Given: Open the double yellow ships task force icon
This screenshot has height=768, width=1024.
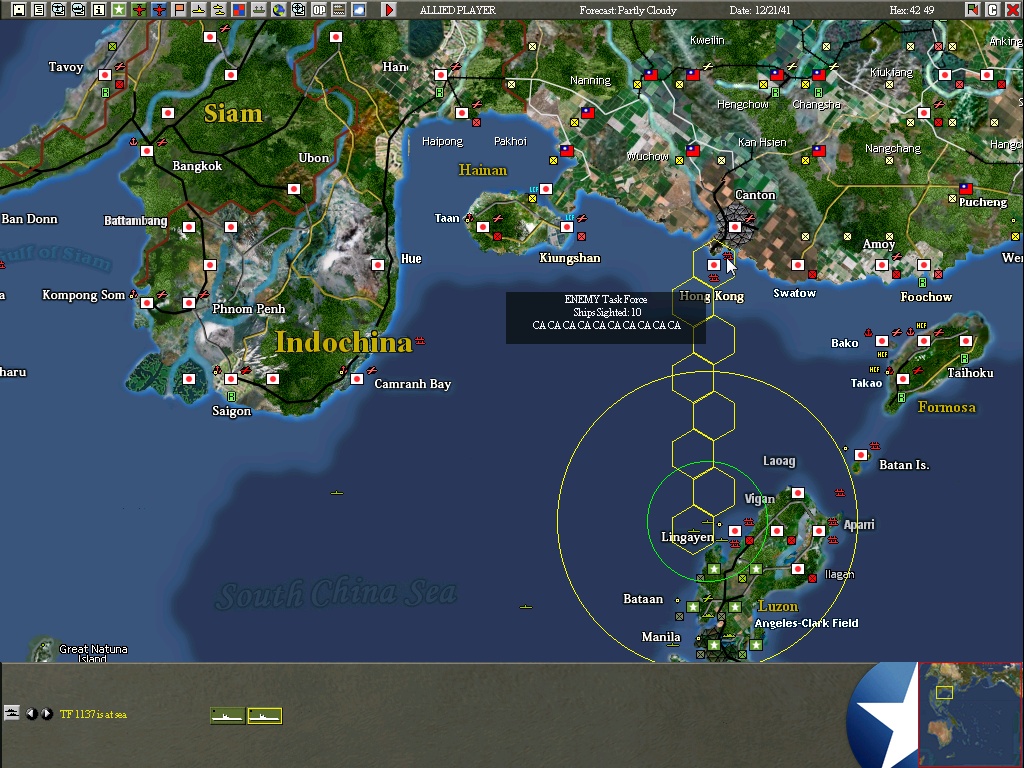Looking at the screenshot, I should pos(219,10).
